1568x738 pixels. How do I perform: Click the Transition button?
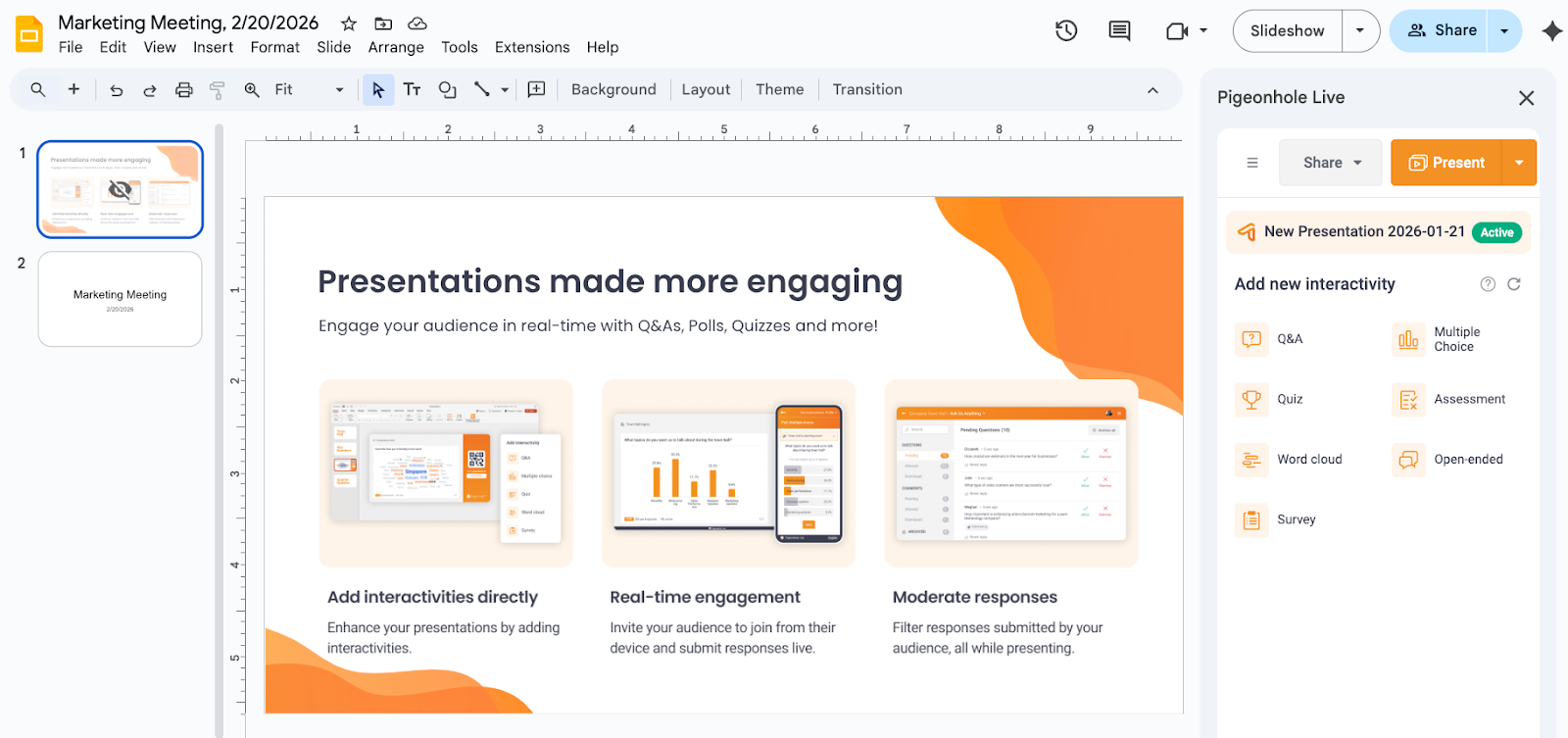[x=867, y=90]
